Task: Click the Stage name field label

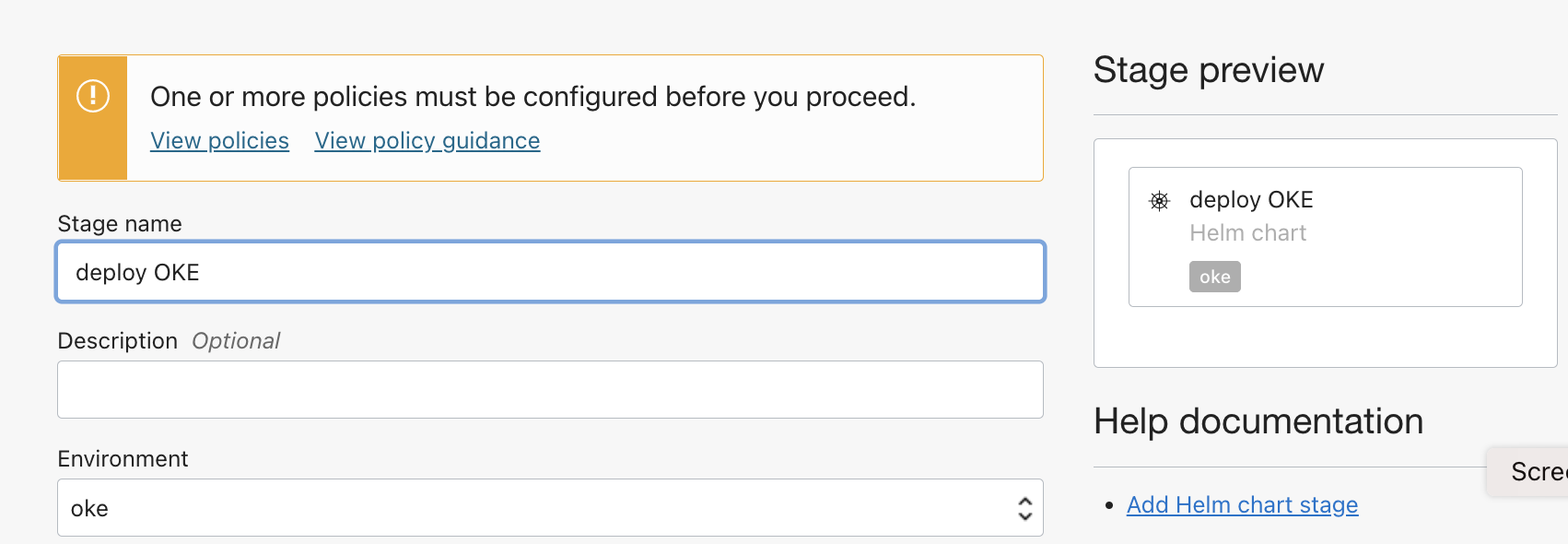Action: click(x=120, y=224)
